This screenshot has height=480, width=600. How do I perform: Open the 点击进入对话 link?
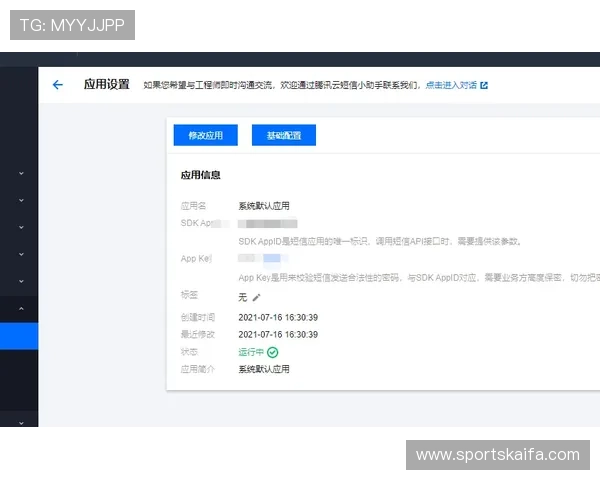click(x=451, y=85)
